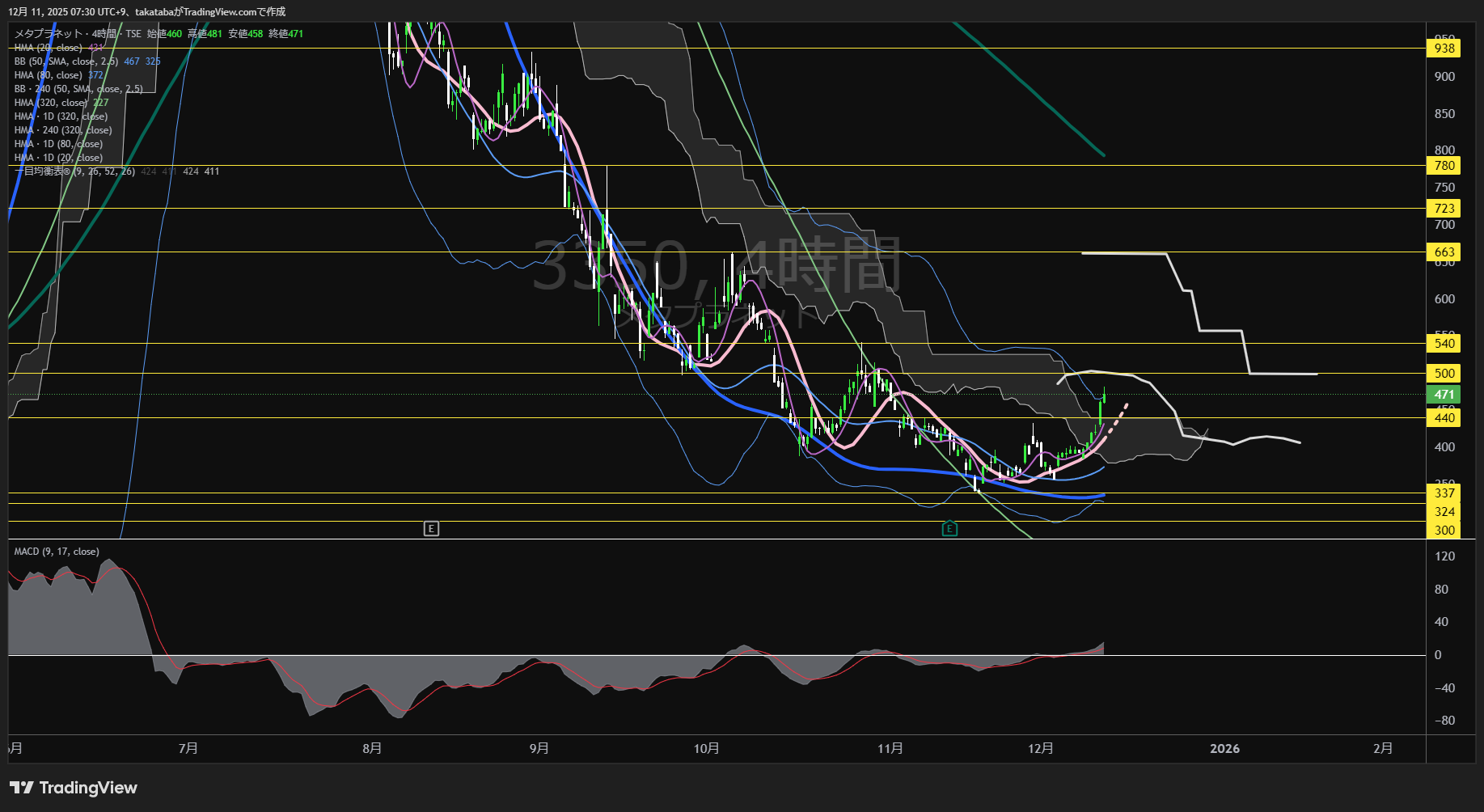Select the HMA · 1D (320, close) legend
The height and width of the screenshot is (812, 1484).
(61, 116)
